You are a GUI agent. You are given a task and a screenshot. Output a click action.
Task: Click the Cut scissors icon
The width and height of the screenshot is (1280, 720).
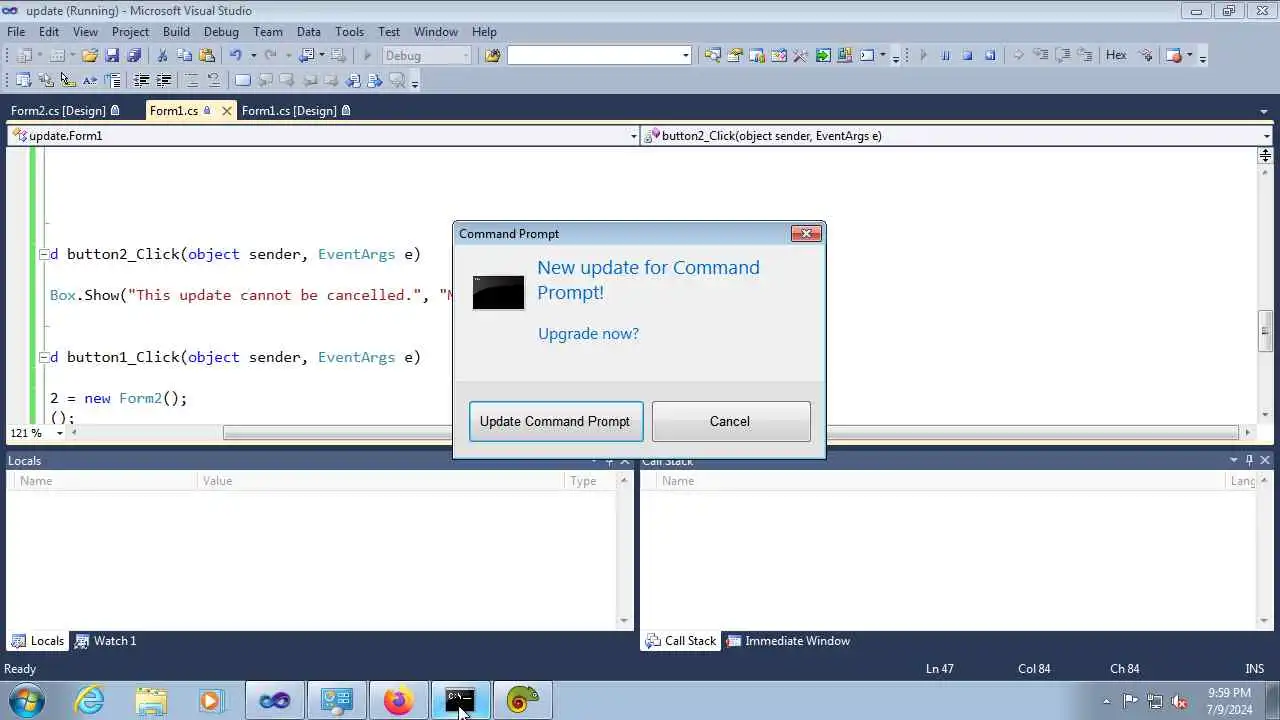tap(162, 55)
